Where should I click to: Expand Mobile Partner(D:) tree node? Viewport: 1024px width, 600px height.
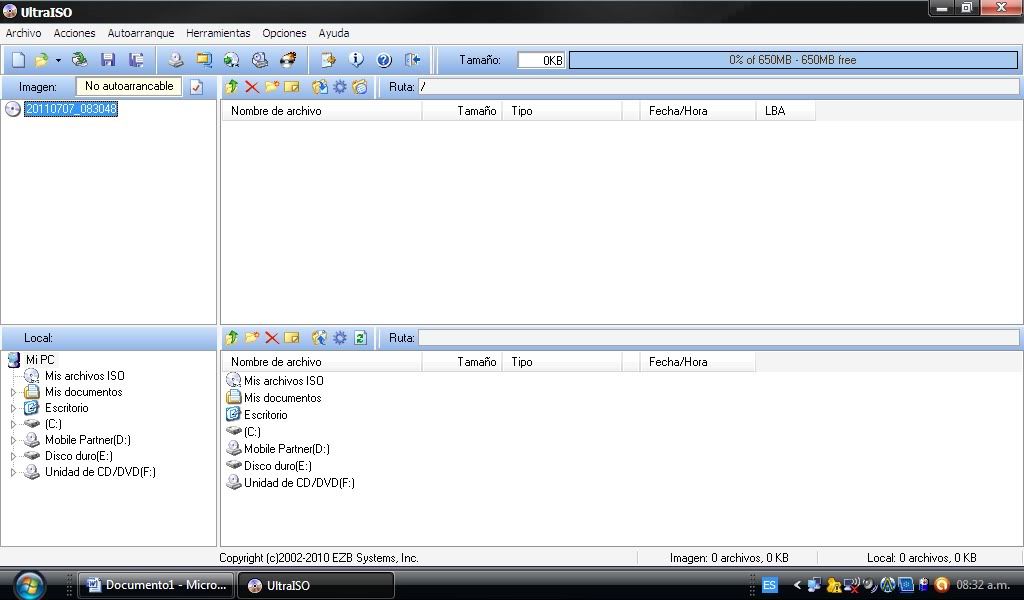[13, 440]
